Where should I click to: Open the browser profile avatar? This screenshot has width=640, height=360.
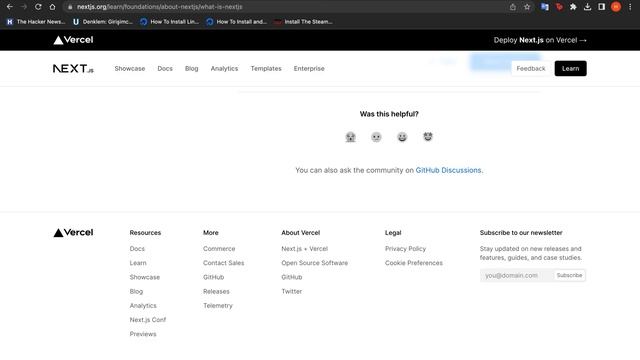coord(616,7)
